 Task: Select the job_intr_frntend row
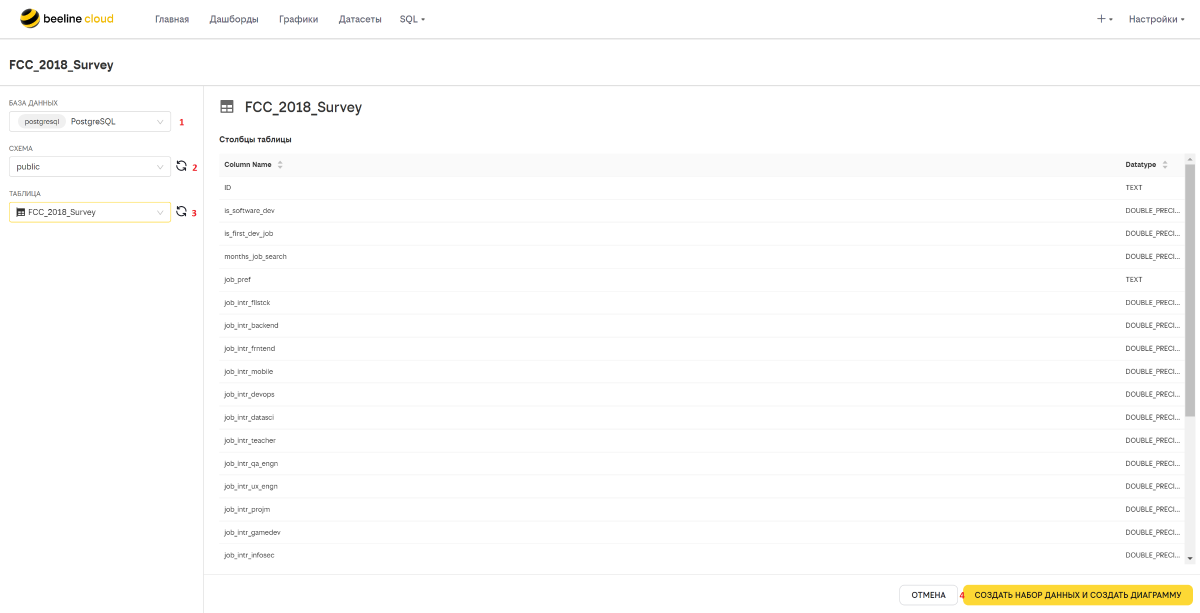tap(702, 348)
